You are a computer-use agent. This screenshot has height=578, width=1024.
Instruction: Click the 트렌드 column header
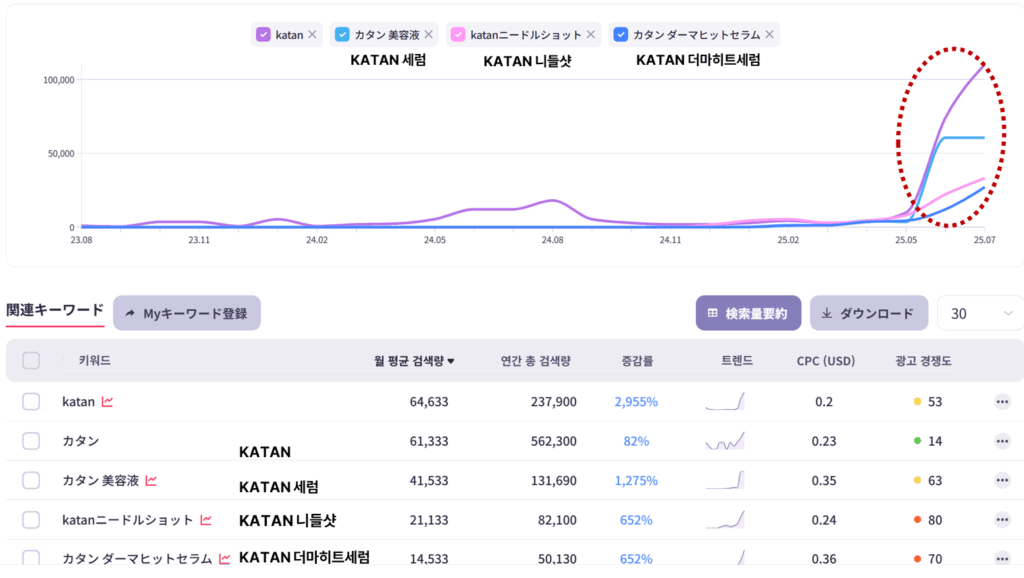pos(737,361)
